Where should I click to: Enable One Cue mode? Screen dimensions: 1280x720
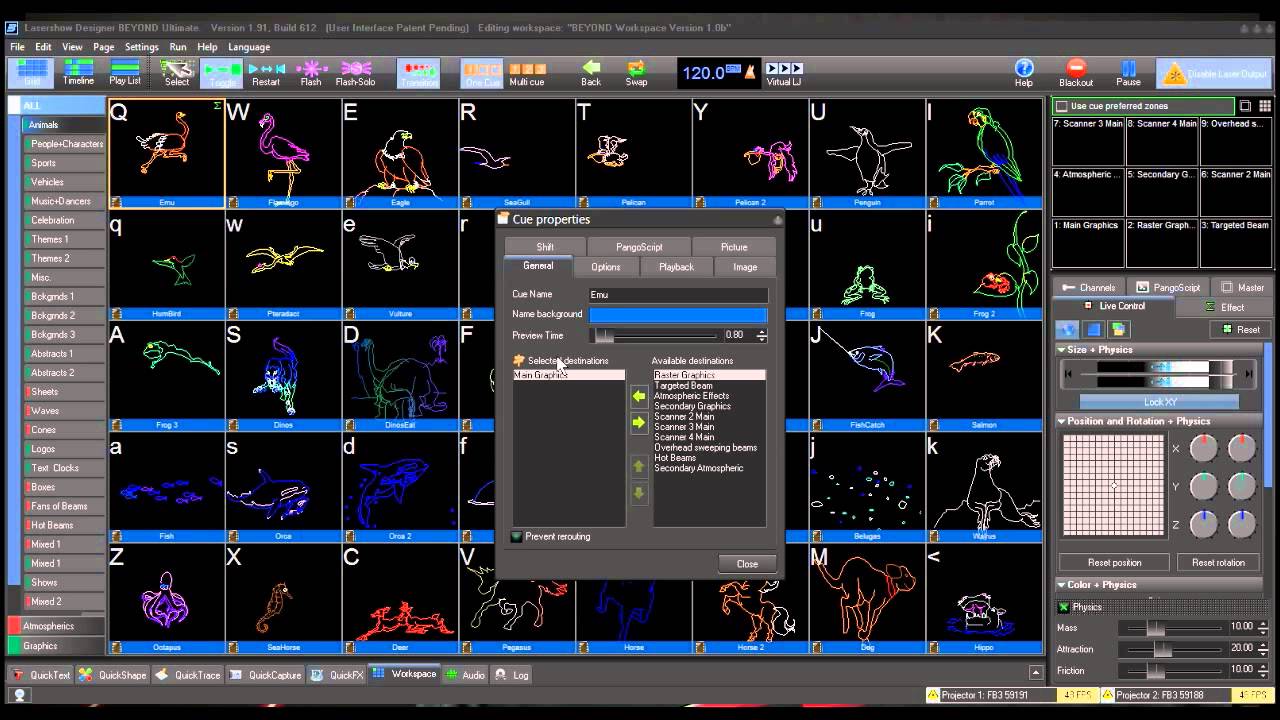(x=482, y=73)
